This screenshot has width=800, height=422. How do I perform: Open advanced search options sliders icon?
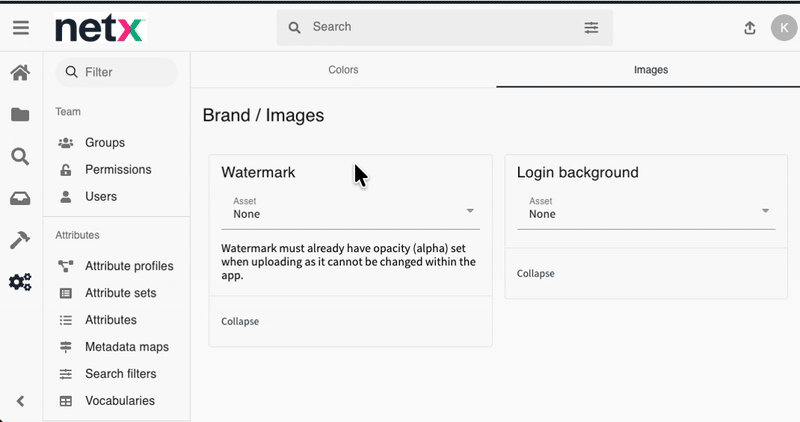point(591,28)
